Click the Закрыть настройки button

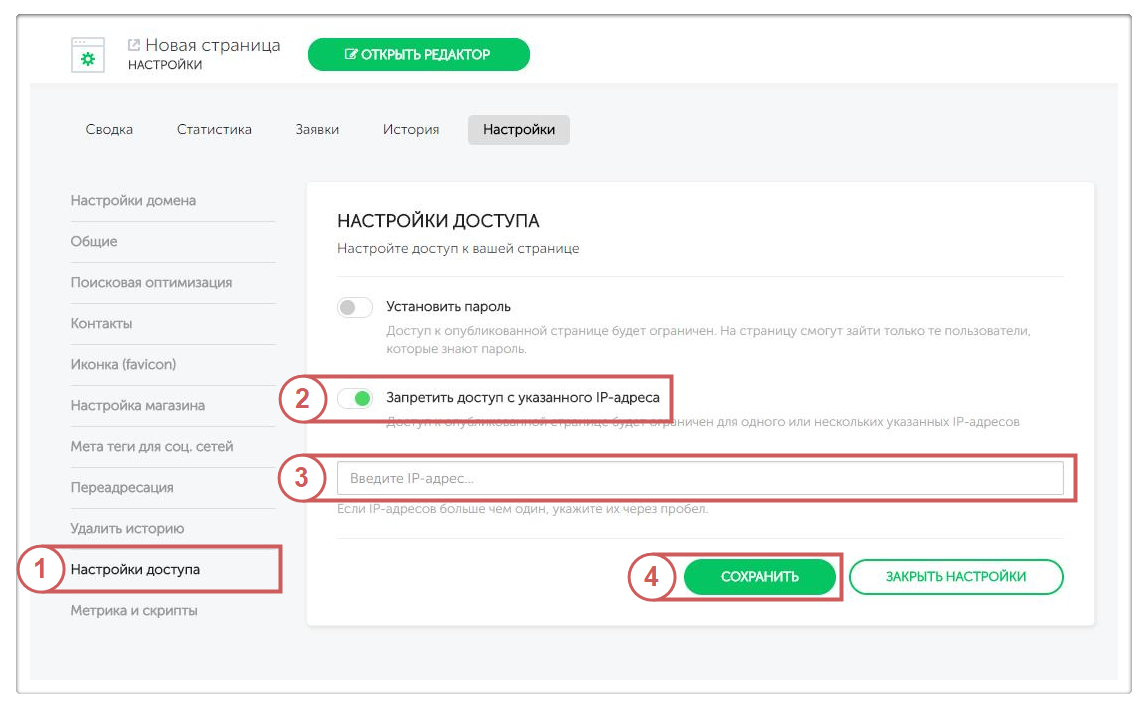[955, 577]
